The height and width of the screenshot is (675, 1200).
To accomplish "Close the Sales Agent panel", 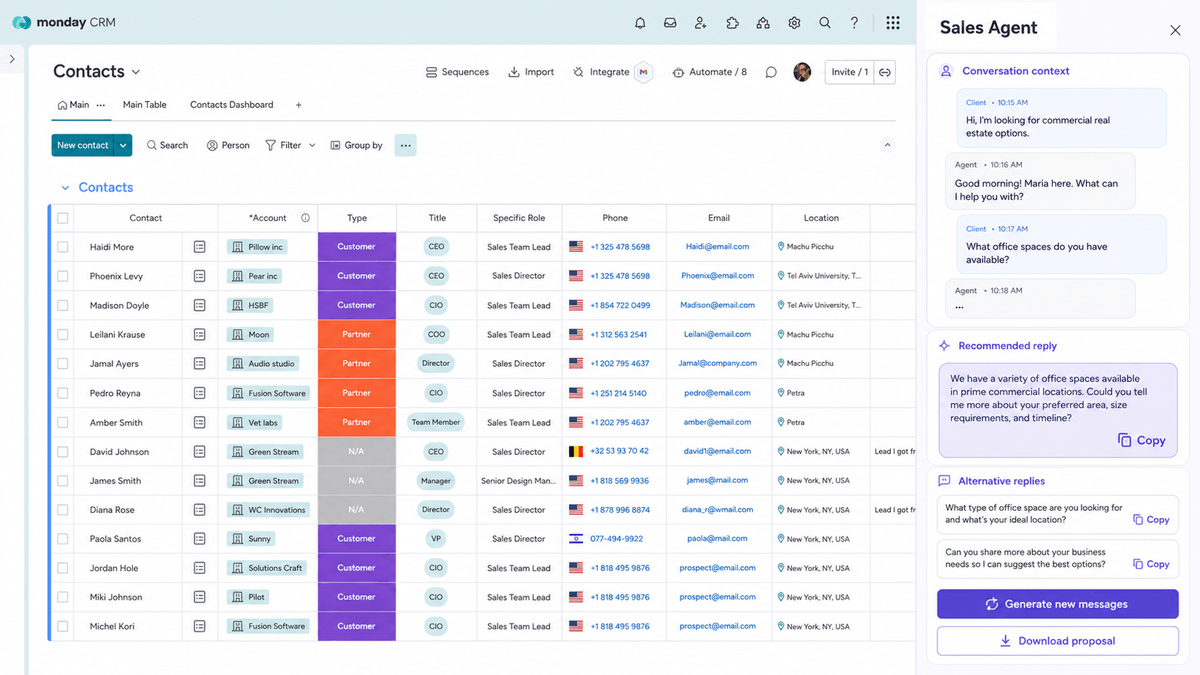I will (x=1175, y=30).
